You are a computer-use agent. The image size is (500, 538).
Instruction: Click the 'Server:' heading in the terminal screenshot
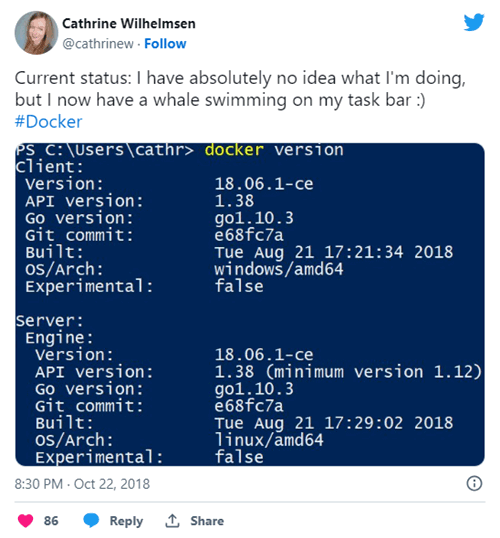point(49,320)
